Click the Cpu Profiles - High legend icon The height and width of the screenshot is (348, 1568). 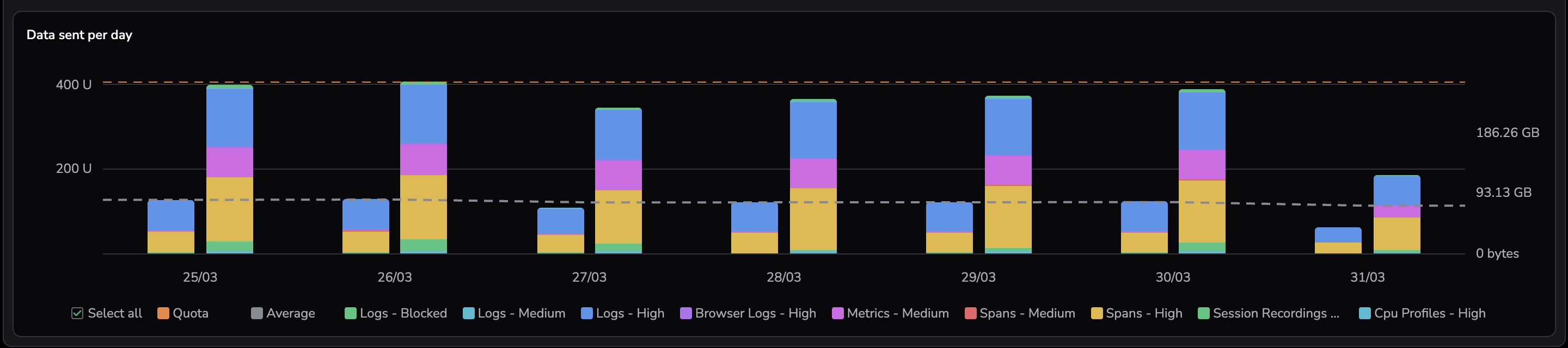[1365, 313]
